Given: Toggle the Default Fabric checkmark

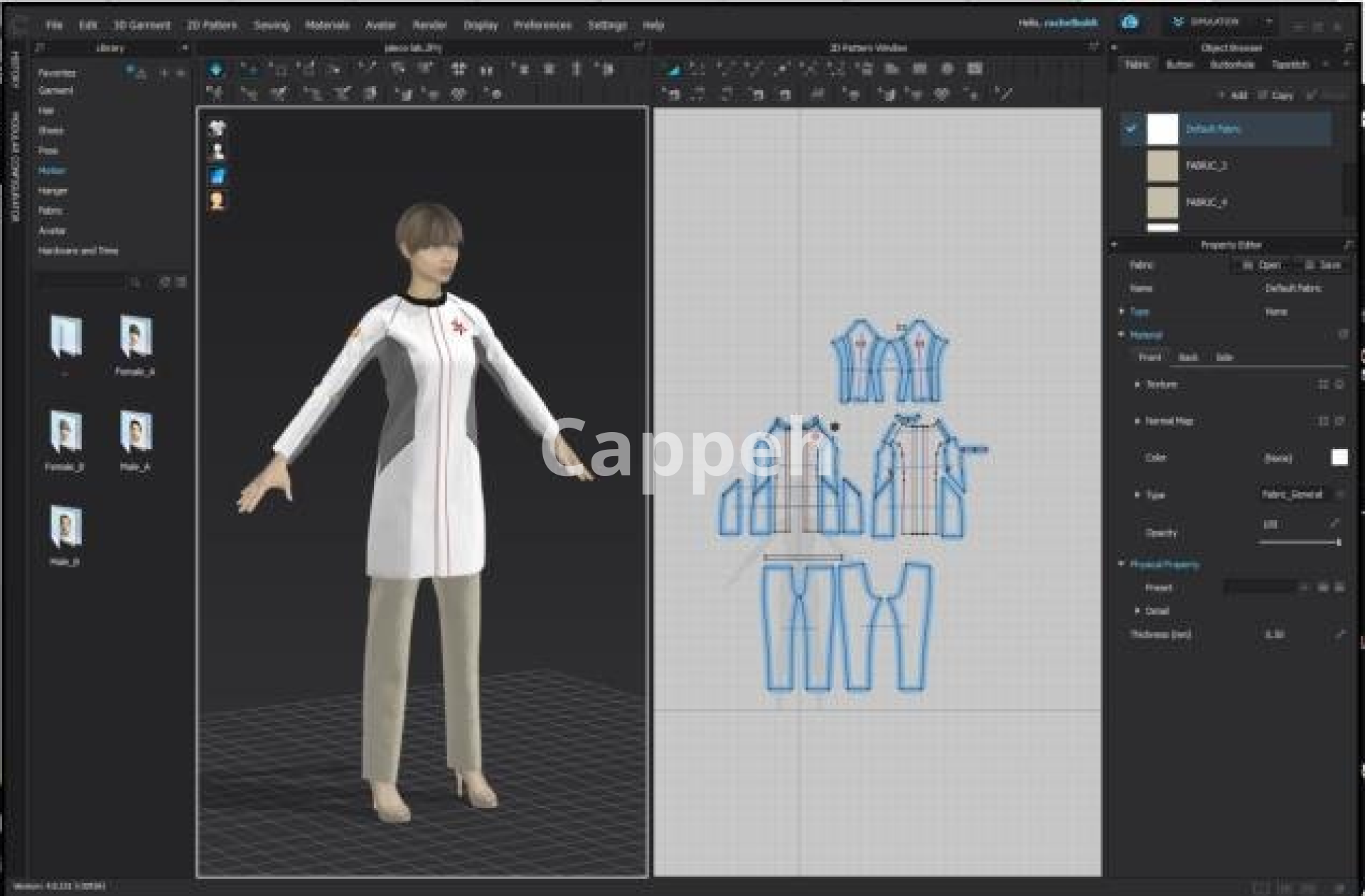Looking at the screenshot, I should (1131, 129).
